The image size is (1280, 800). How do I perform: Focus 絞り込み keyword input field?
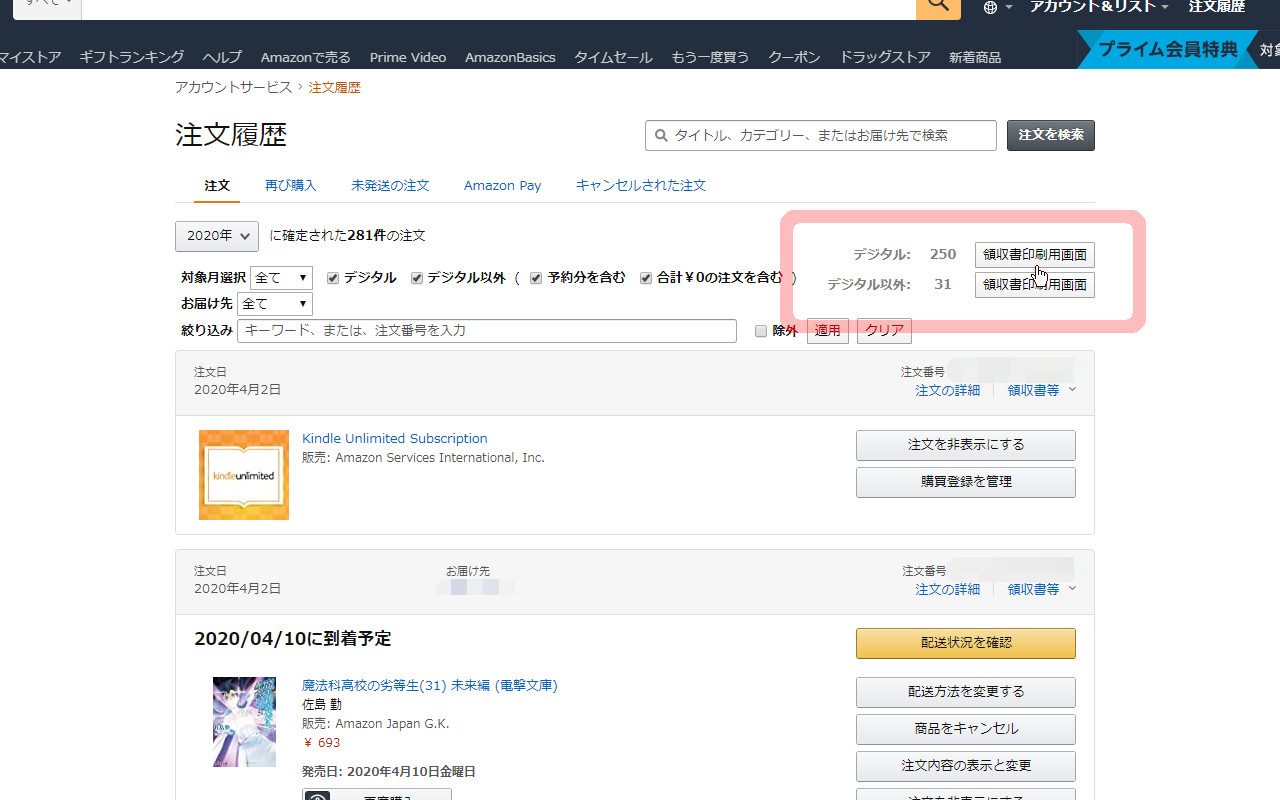pos(487,331)
